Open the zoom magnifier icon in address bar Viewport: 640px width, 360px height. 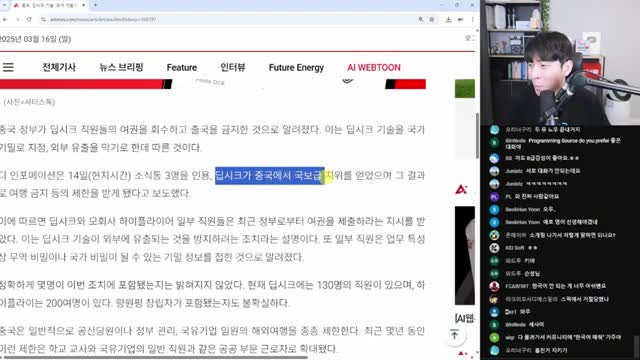point(420,19)
